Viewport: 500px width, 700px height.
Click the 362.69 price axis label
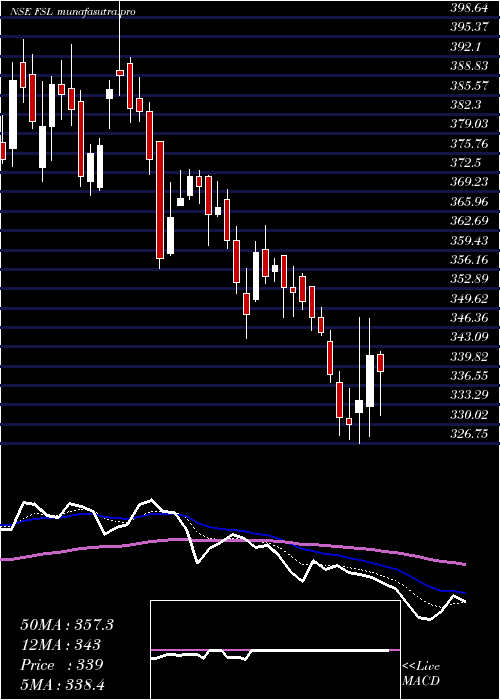[469, 221]
